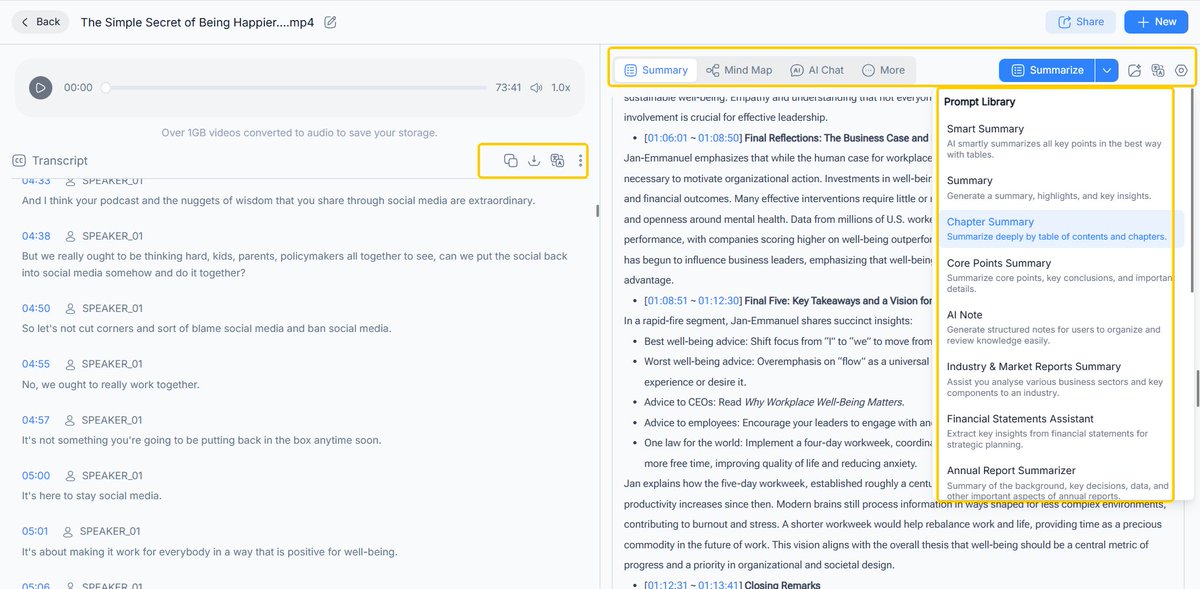Download the transcript

534,160
